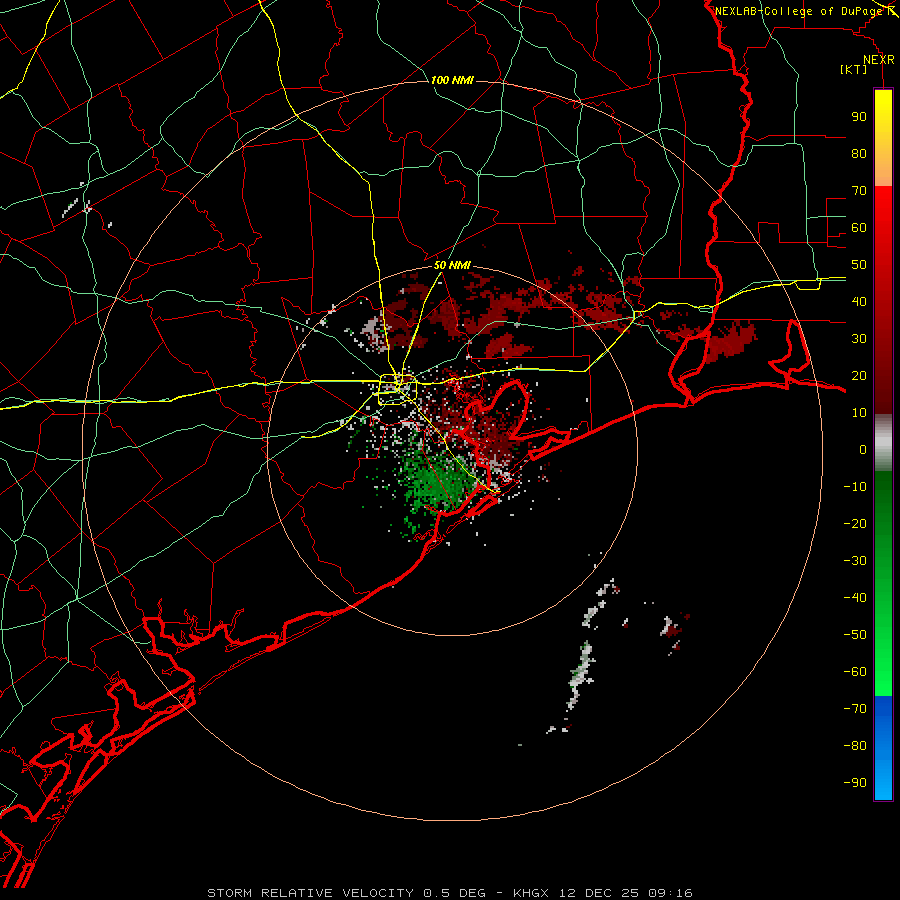Viewport: 900px width, 900px height.
Task: Click the -70 value on velocity scale
Action: click(x=855, y=709)
